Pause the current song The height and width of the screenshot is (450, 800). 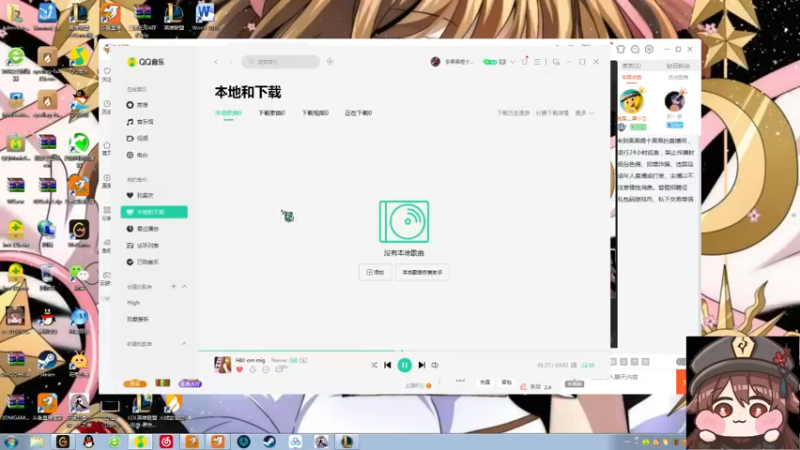point(405,365)
